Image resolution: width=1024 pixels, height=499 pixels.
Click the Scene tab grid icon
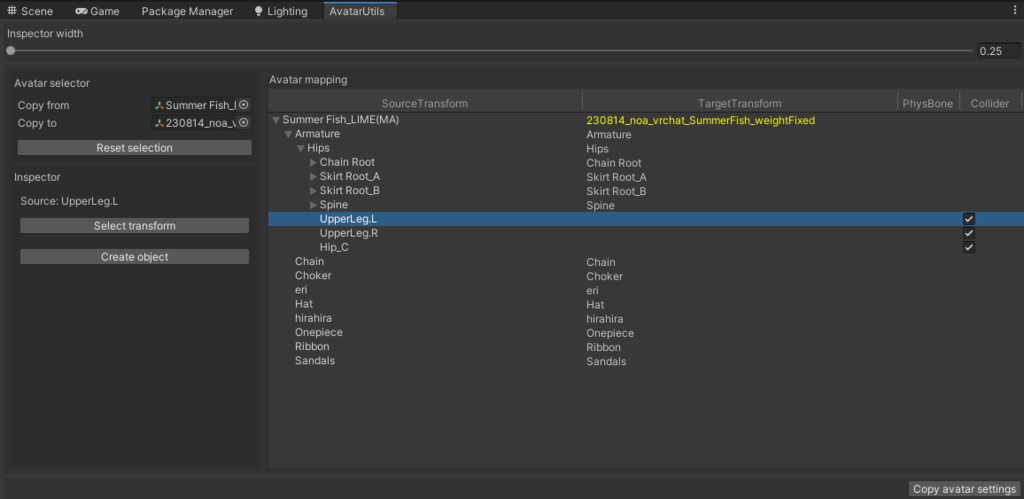click(x=13, y=11)
